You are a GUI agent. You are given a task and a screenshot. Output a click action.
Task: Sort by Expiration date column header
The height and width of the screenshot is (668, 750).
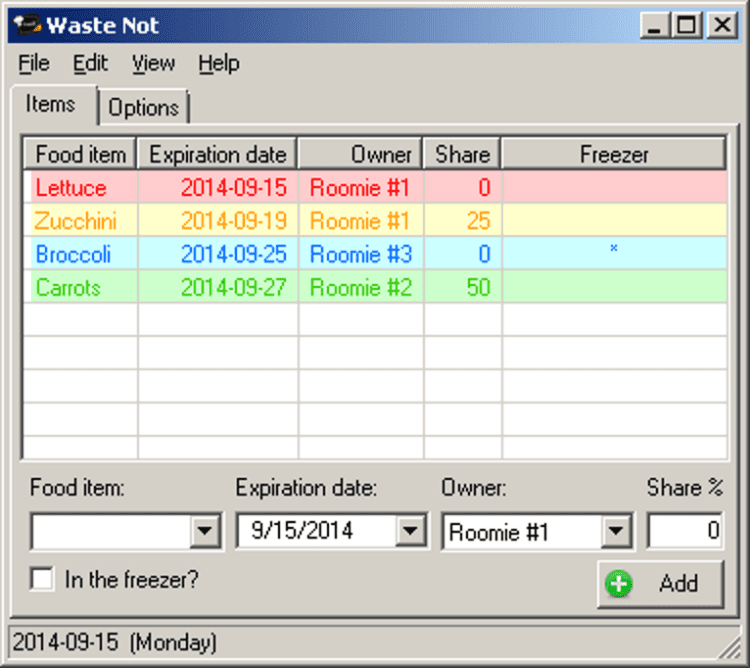pos(218,154)
